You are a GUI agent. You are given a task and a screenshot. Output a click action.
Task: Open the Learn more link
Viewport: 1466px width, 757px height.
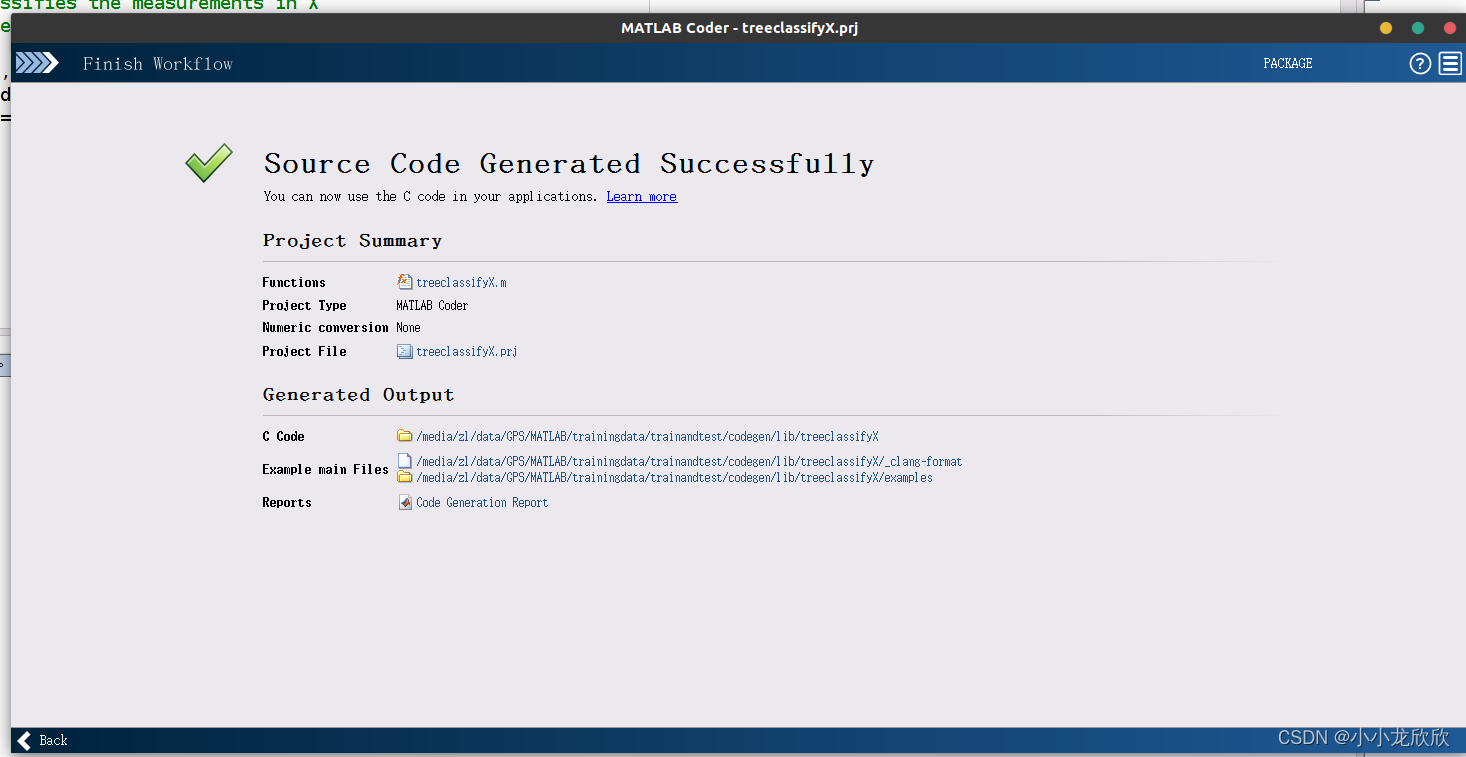tap(641, 197)
